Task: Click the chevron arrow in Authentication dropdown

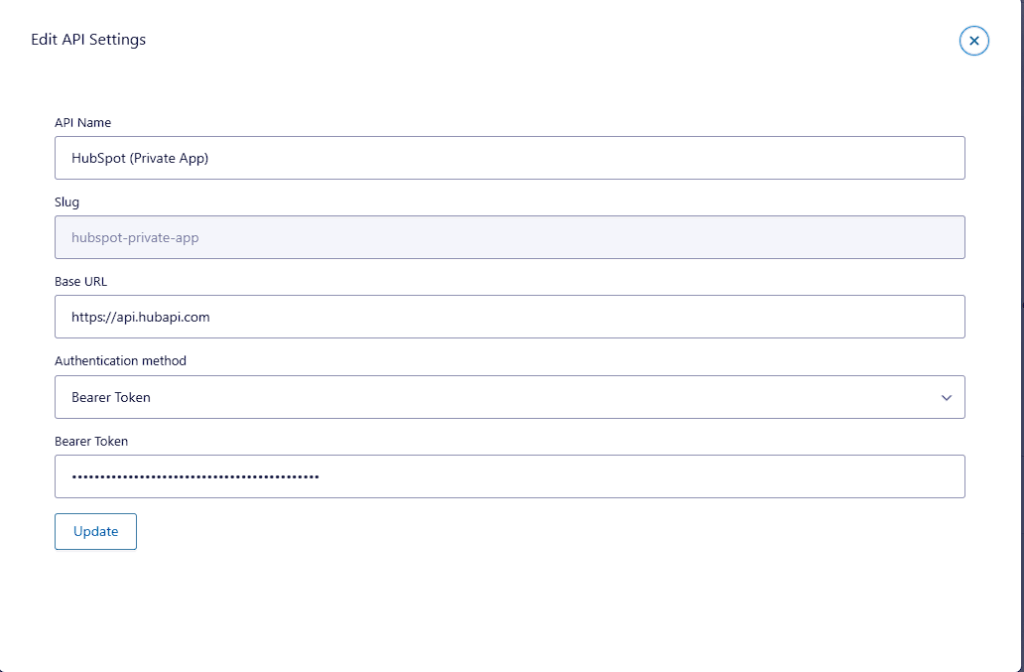Action: pyautogui.click(x=946, y=398)
